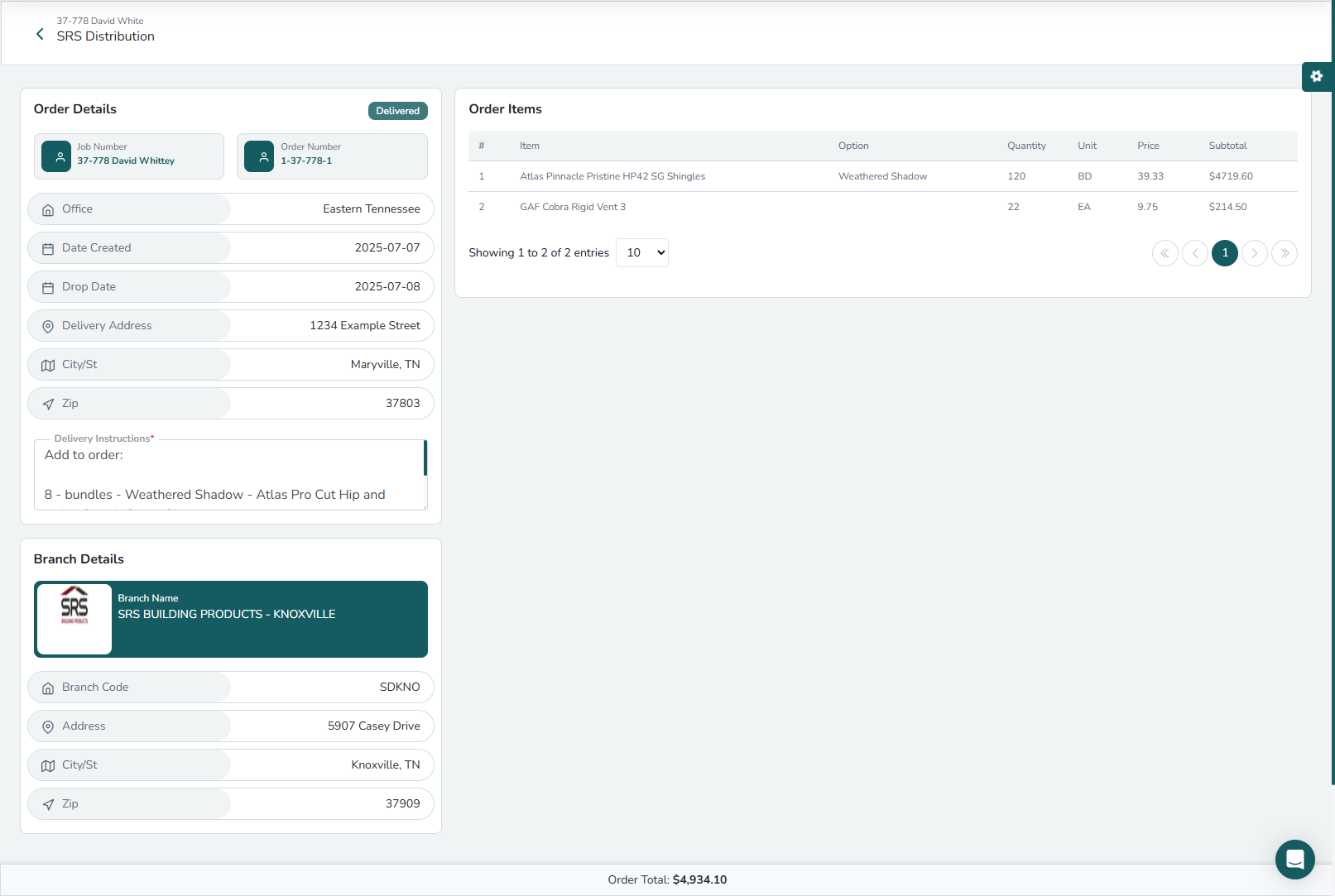The image size is (1335, 896).
Task: Open the chat support bubble
Action: tap(1294, 860)
